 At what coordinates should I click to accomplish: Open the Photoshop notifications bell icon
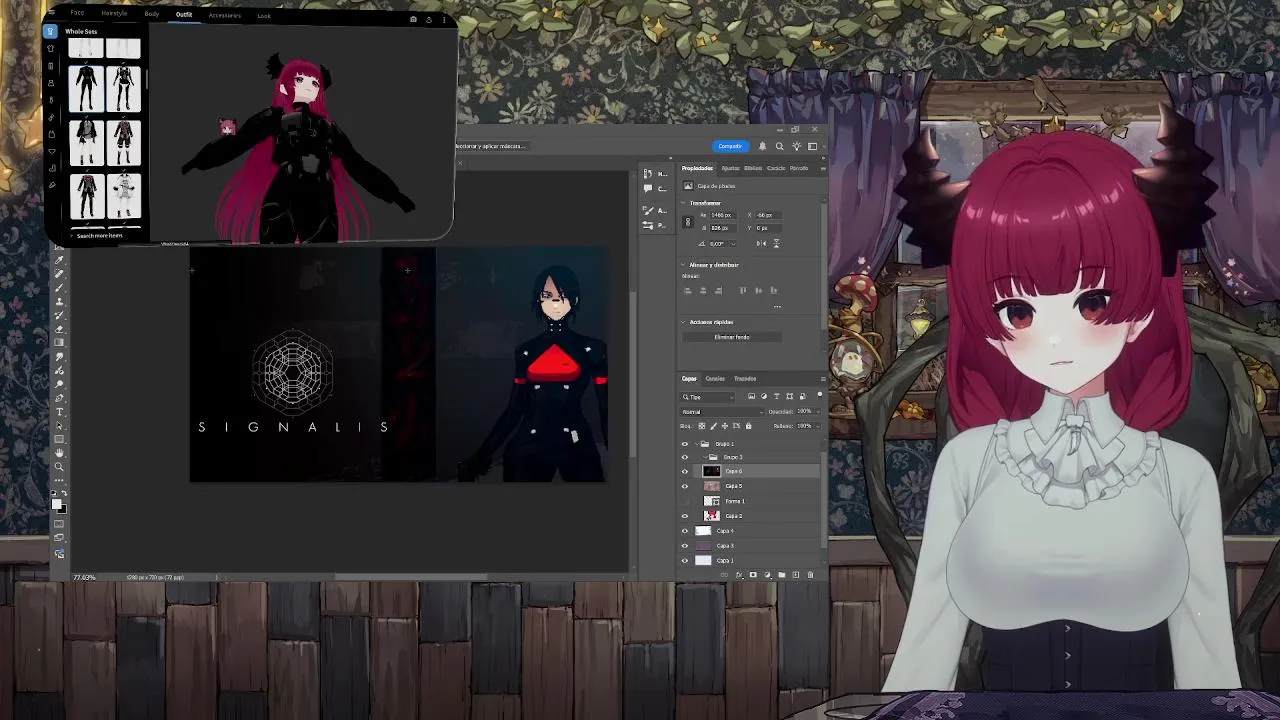pos(762,146)
